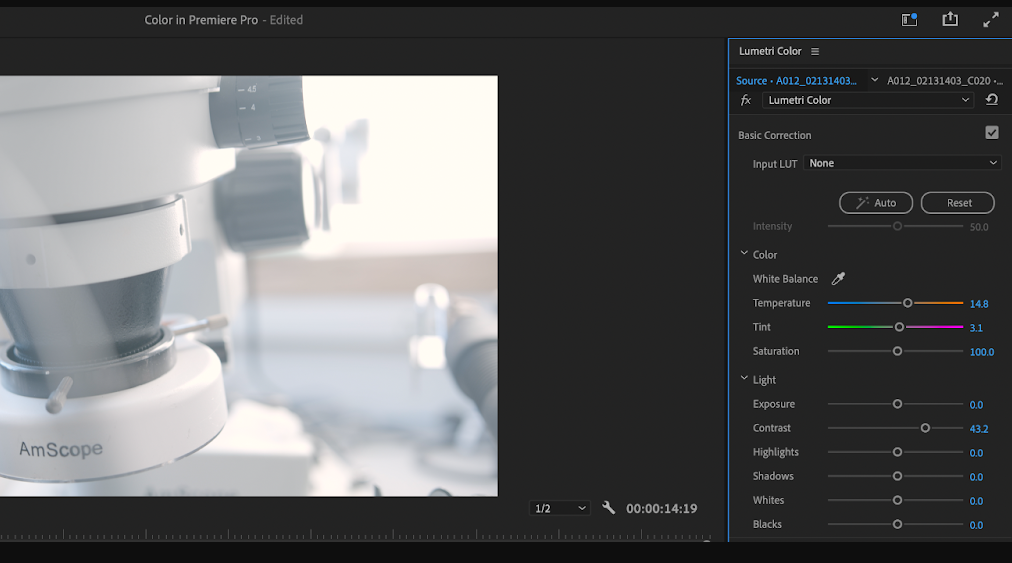Click the Intensity slider handle

(897, 226)
